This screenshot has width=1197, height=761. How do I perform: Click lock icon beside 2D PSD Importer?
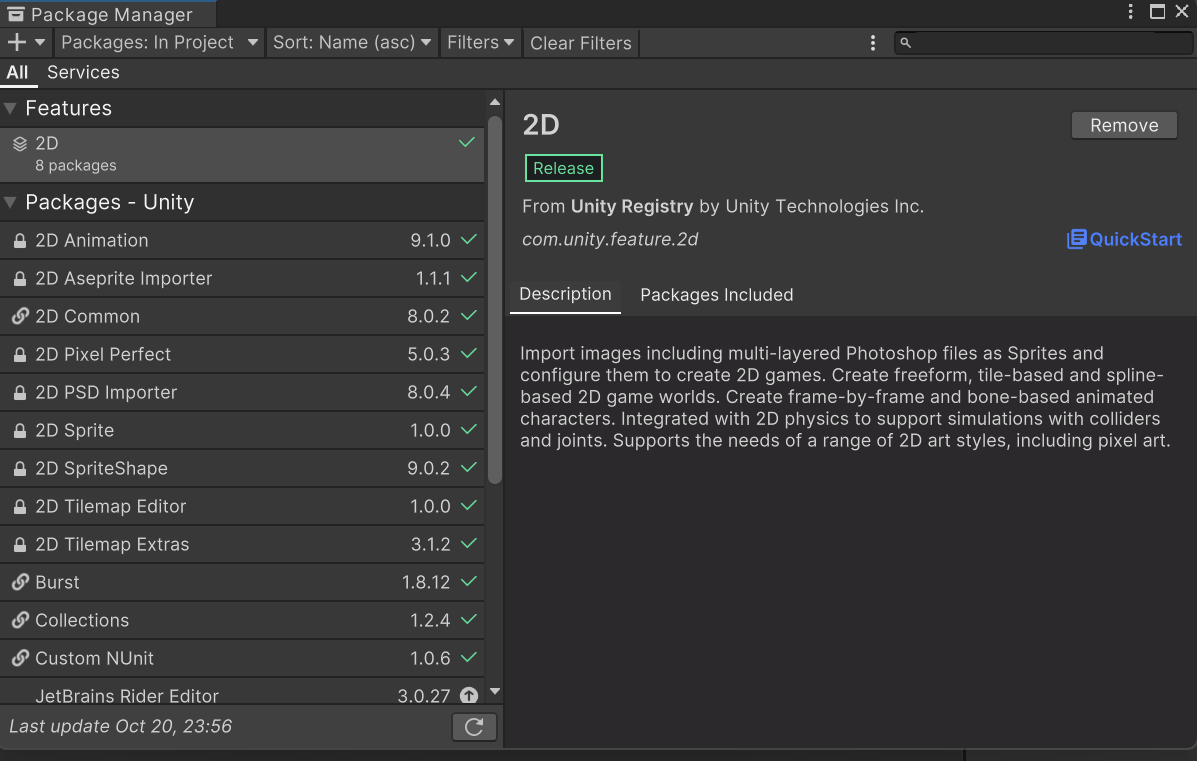pyautogui.click(x=20, y=392)
